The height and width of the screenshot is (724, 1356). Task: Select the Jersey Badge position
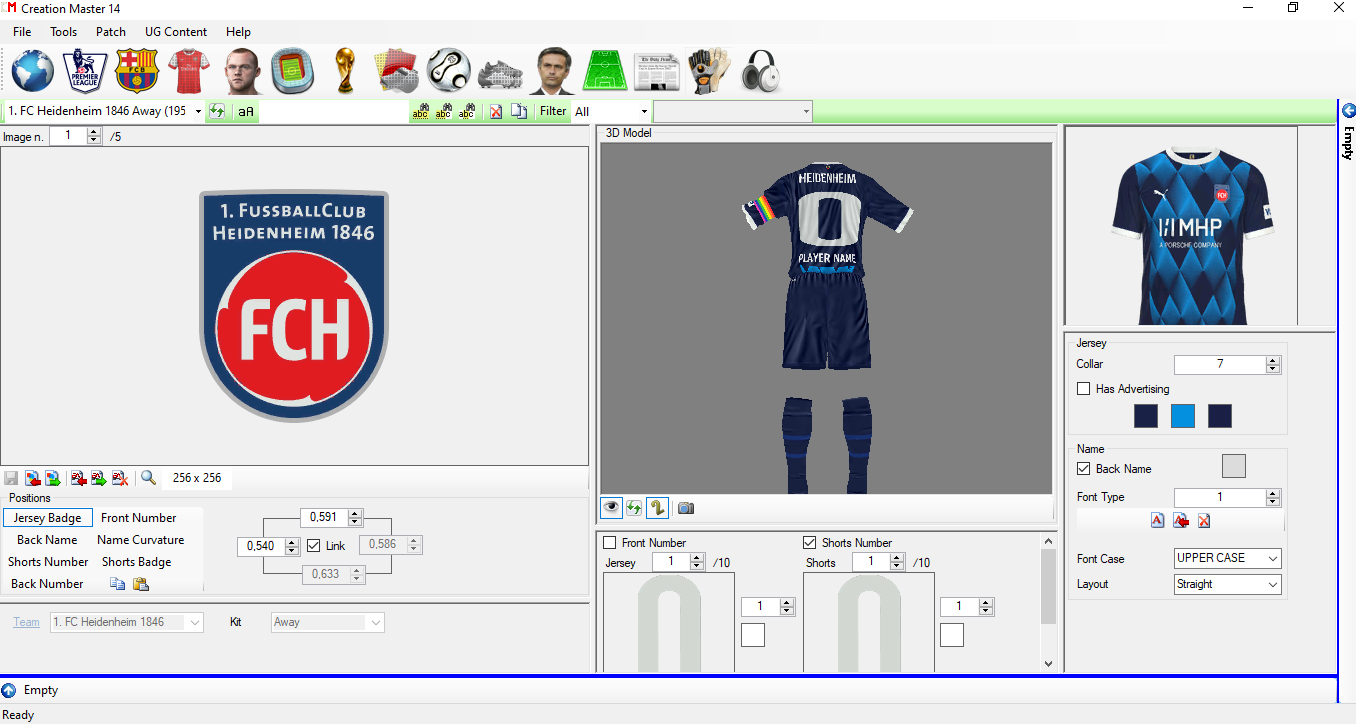point(48,518)
